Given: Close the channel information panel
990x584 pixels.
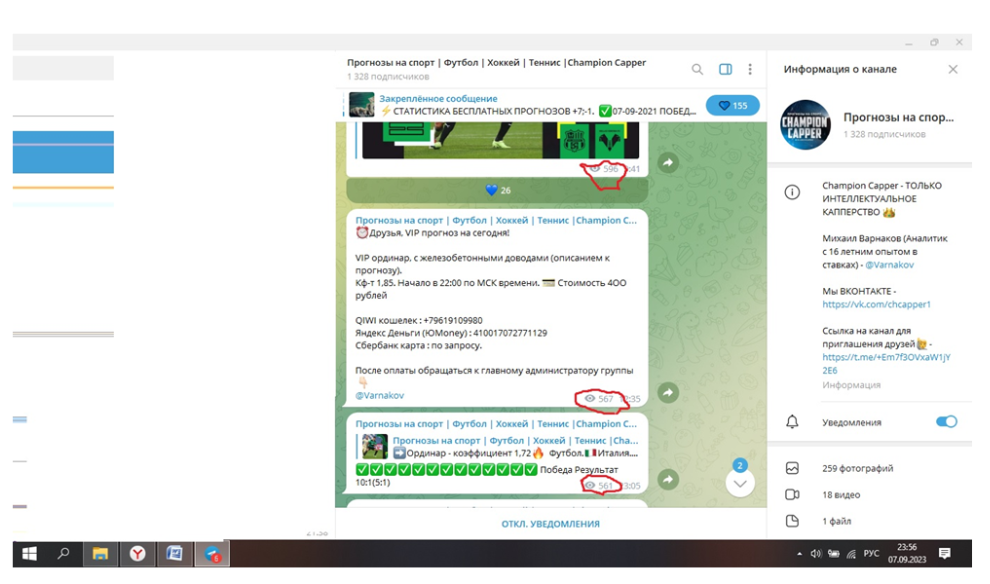Looking at the screenshot, I should [x=953, y=69].
